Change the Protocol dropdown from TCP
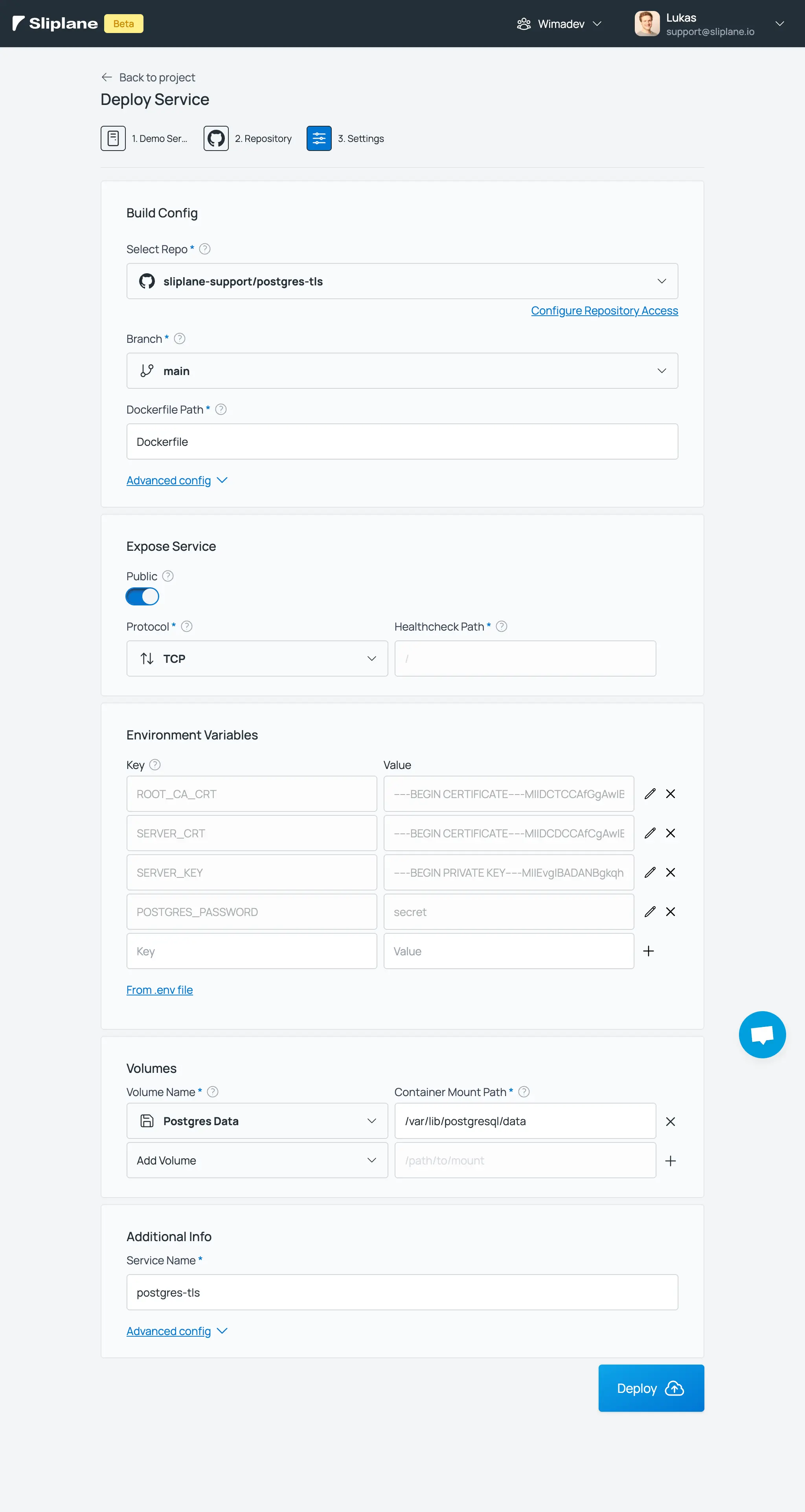Screen dimensions: 805x1512 tap(257, 659)
